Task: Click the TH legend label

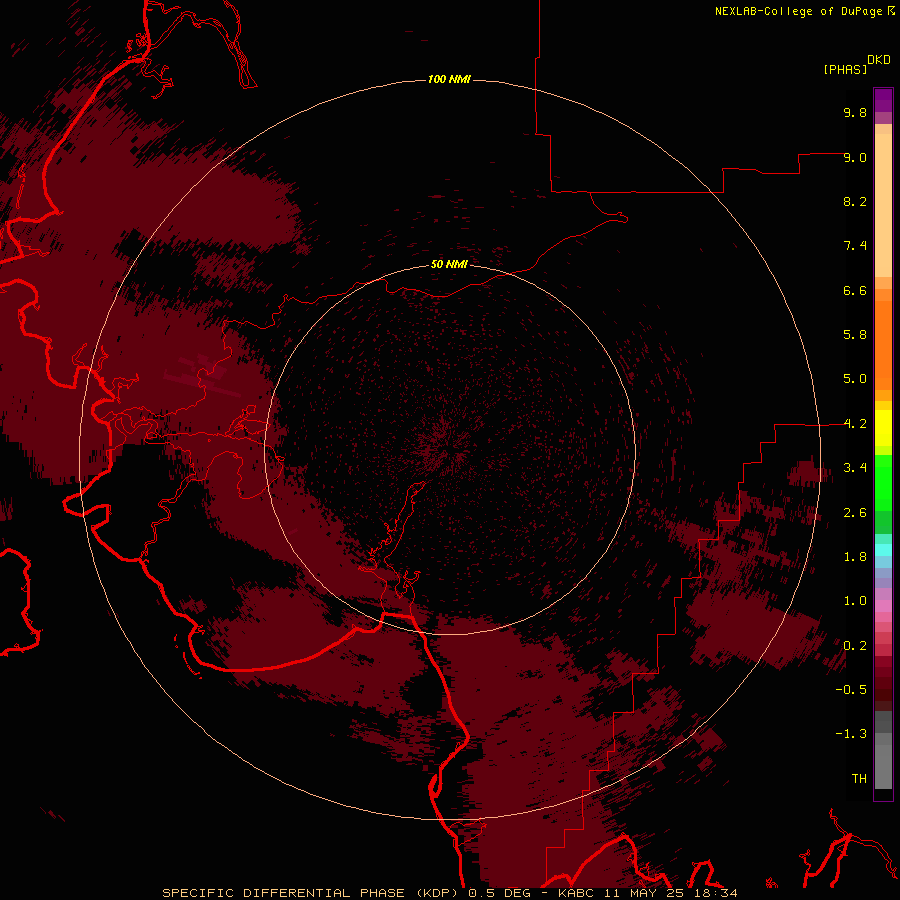Action: click(859, 779)
